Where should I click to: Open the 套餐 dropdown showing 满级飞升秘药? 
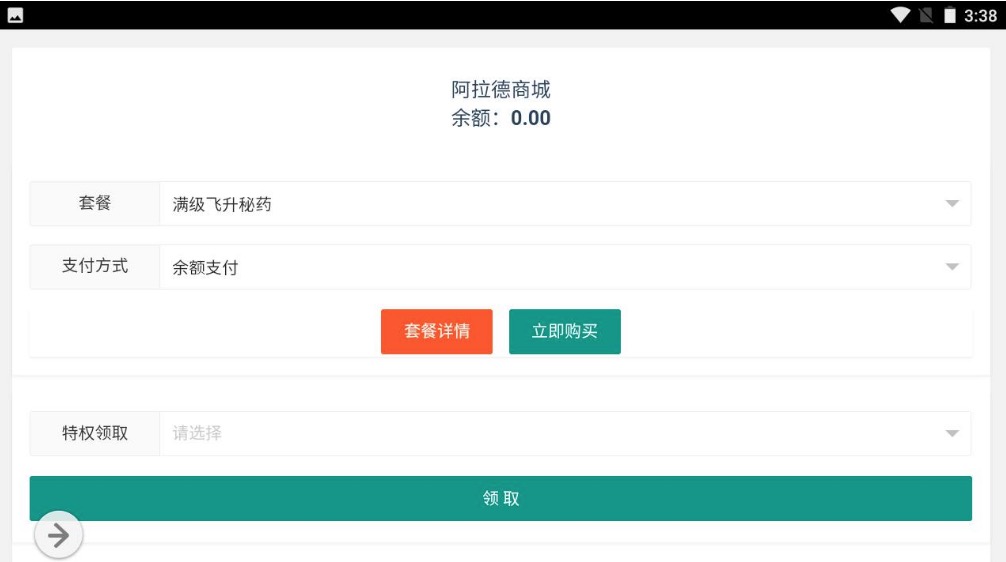(x=565, y=203)
